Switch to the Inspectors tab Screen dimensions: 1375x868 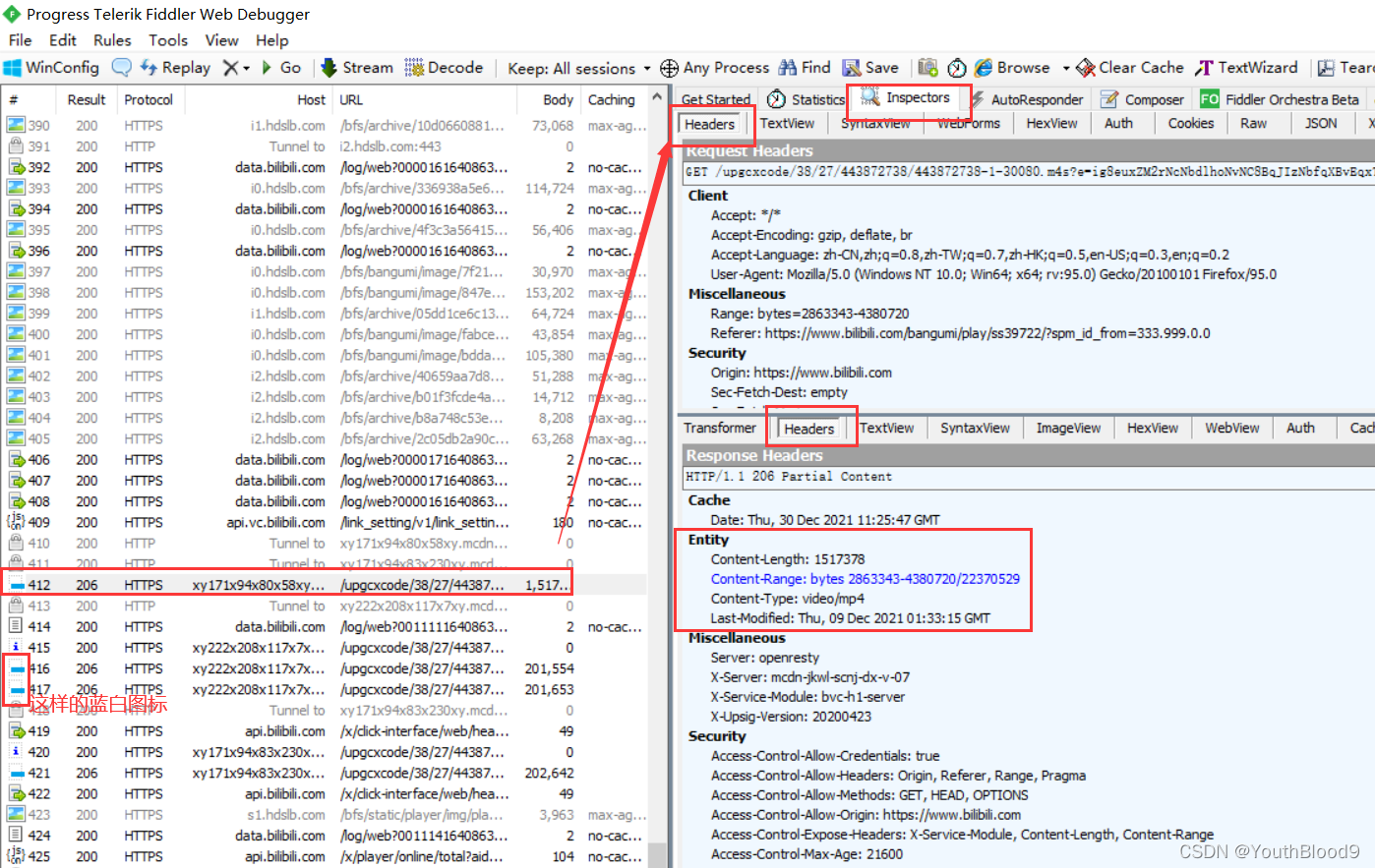908,97
